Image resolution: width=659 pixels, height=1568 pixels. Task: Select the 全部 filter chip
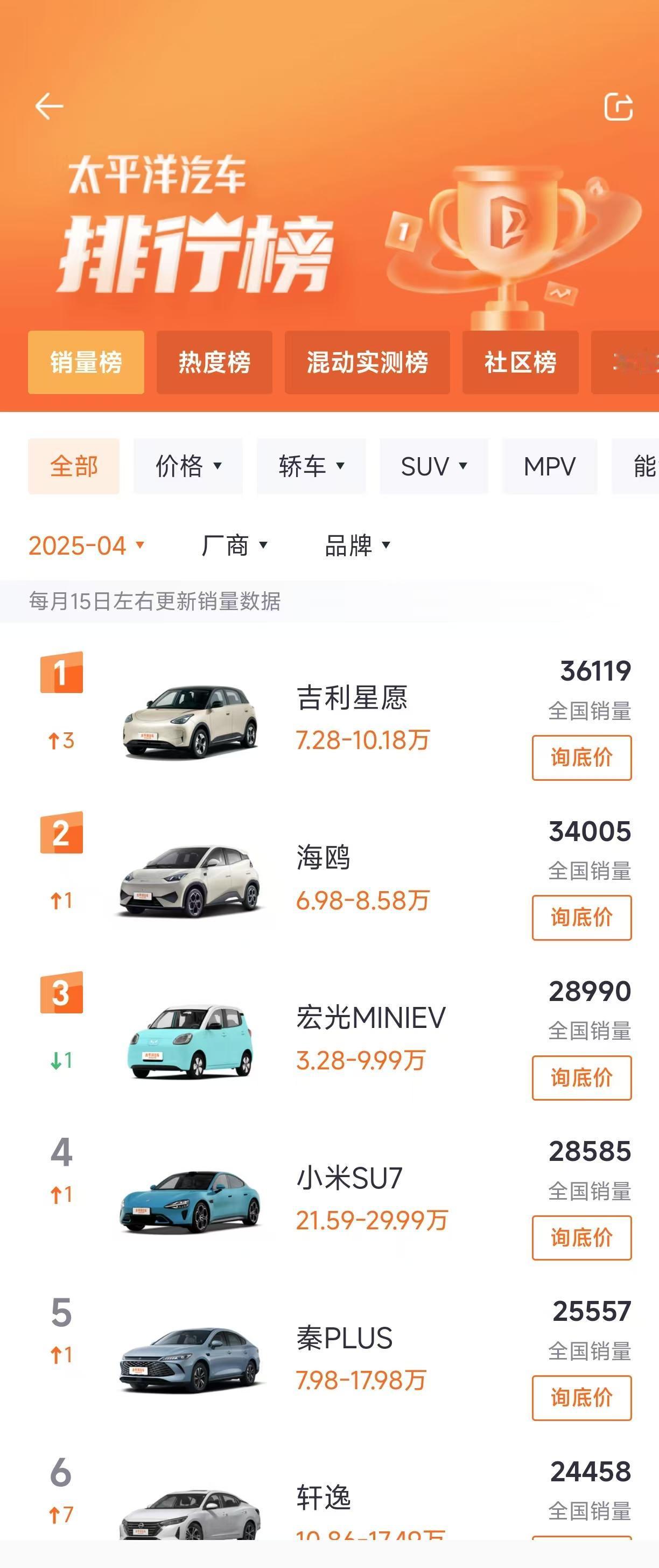pyautogui.click(x=74, y=466)
